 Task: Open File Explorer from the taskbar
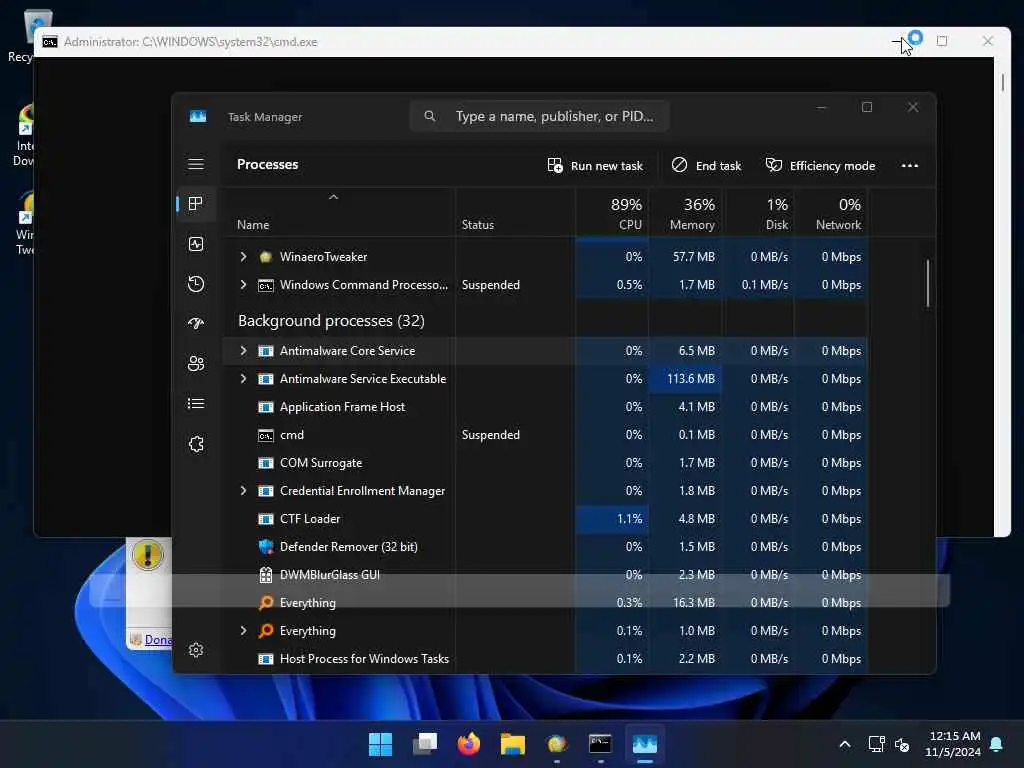click(x=513, y=744)
